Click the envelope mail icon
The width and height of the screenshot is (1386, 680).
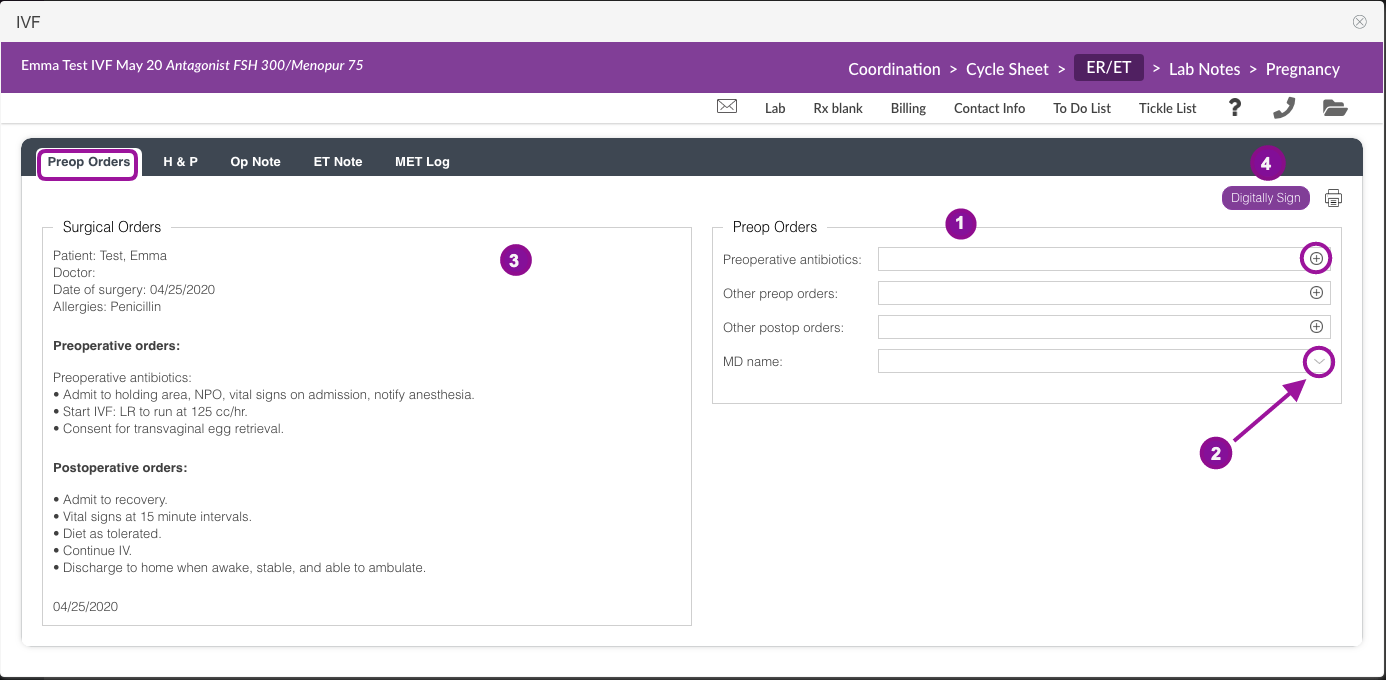(727, 108)
